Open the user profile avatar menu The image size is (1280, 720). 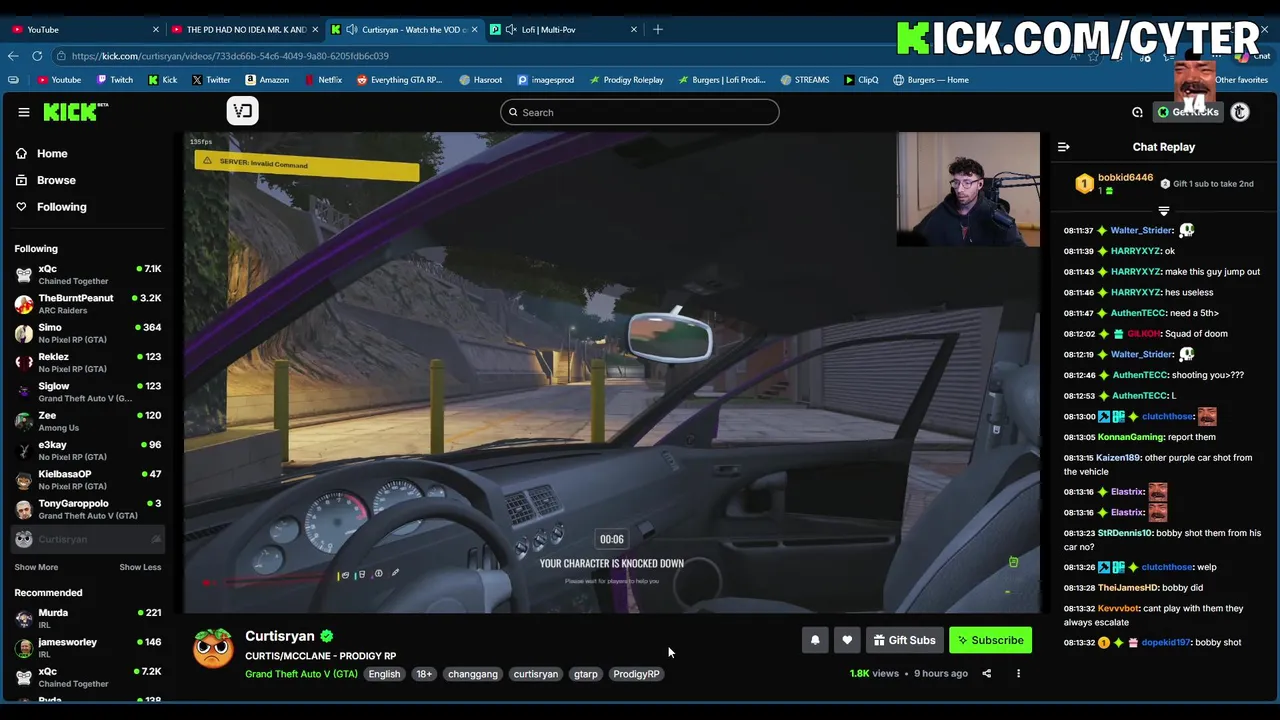[x=1240, y=112]
